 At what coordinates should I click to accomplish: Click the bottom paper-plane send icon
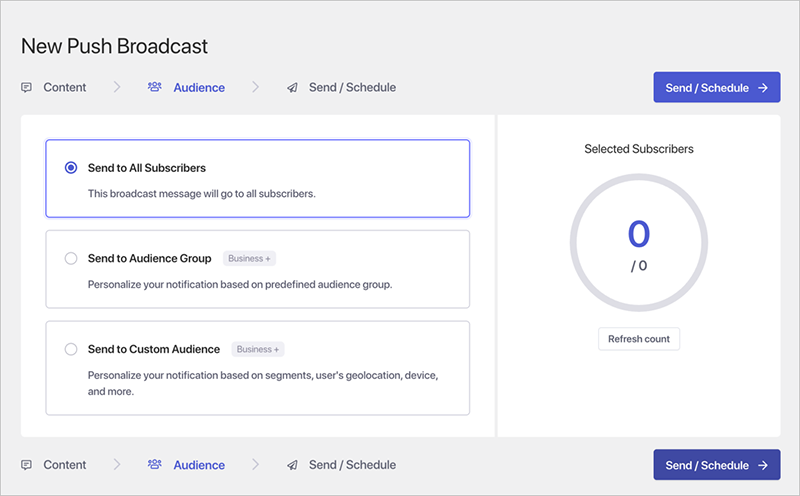(x=292, y=465)
